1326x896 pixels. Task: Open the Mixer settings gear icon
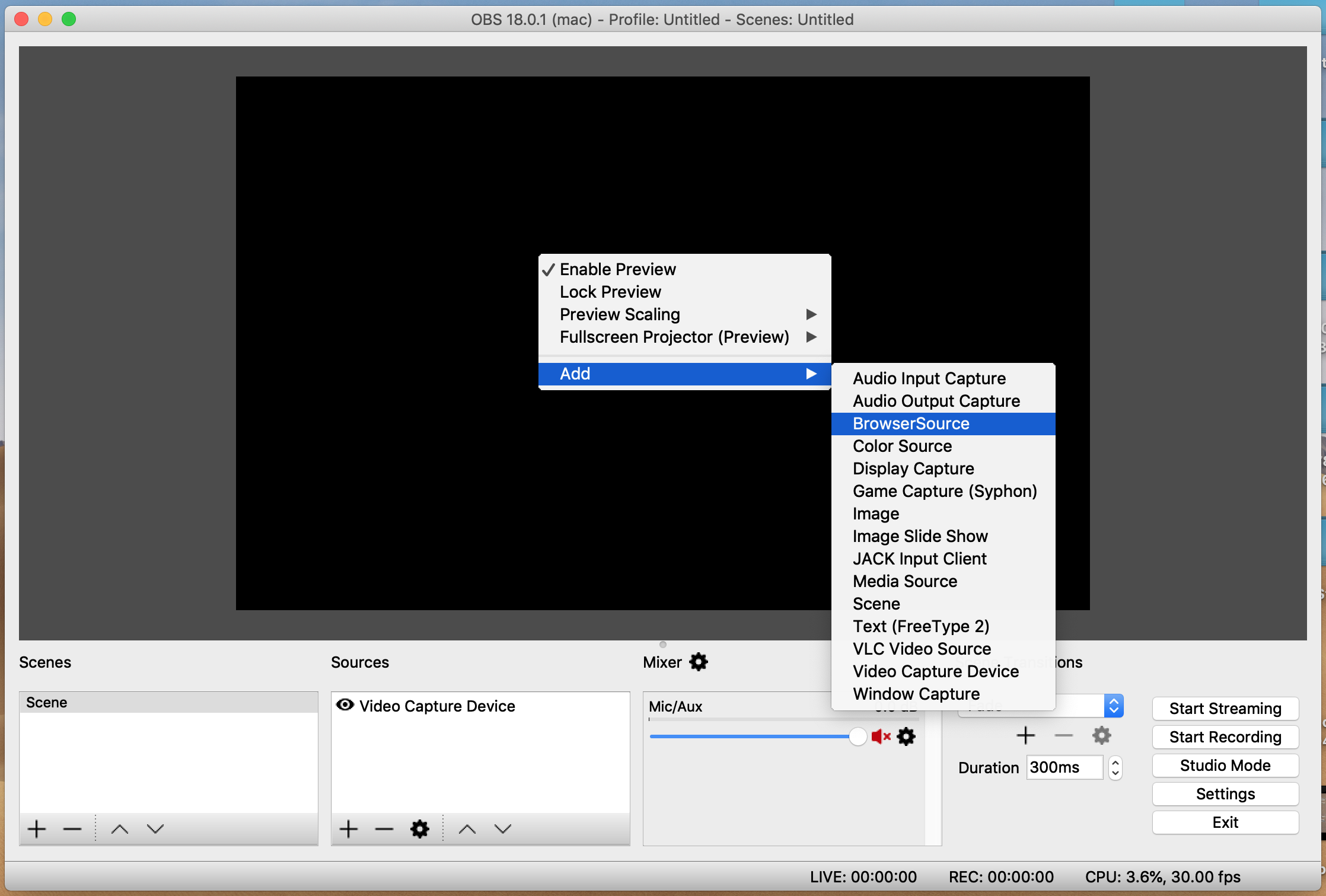point(699,662)
